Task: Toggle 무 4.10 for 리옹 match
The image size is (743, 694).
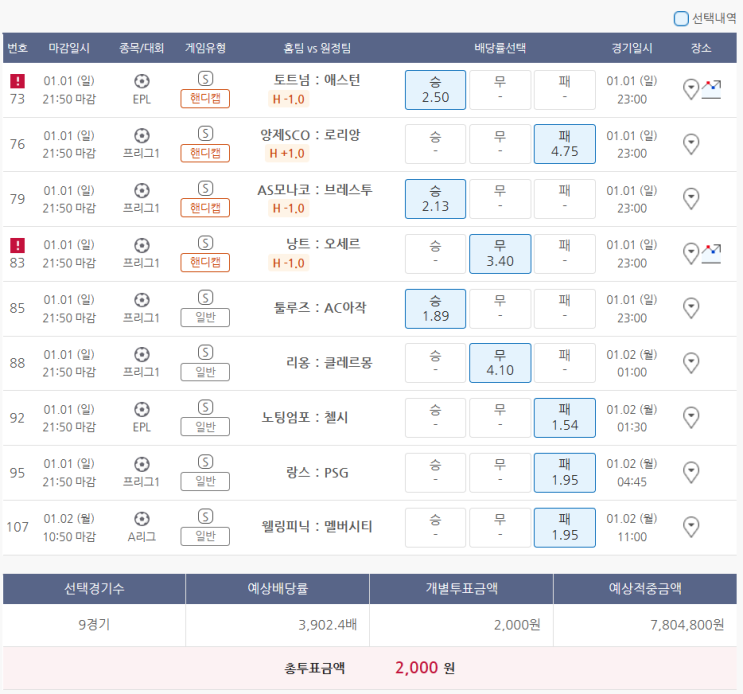Action: pos(500,363)
